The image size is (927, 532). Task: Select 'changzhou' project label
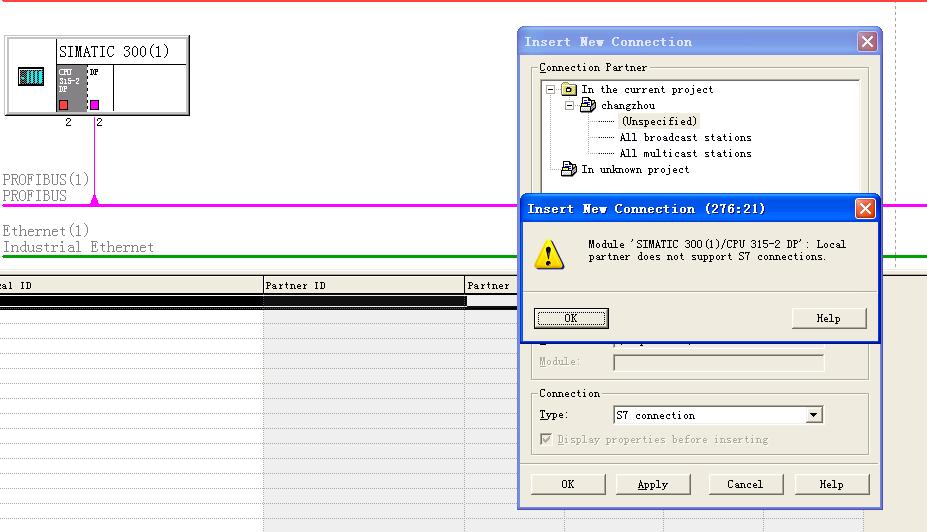[x=628, y=105]
